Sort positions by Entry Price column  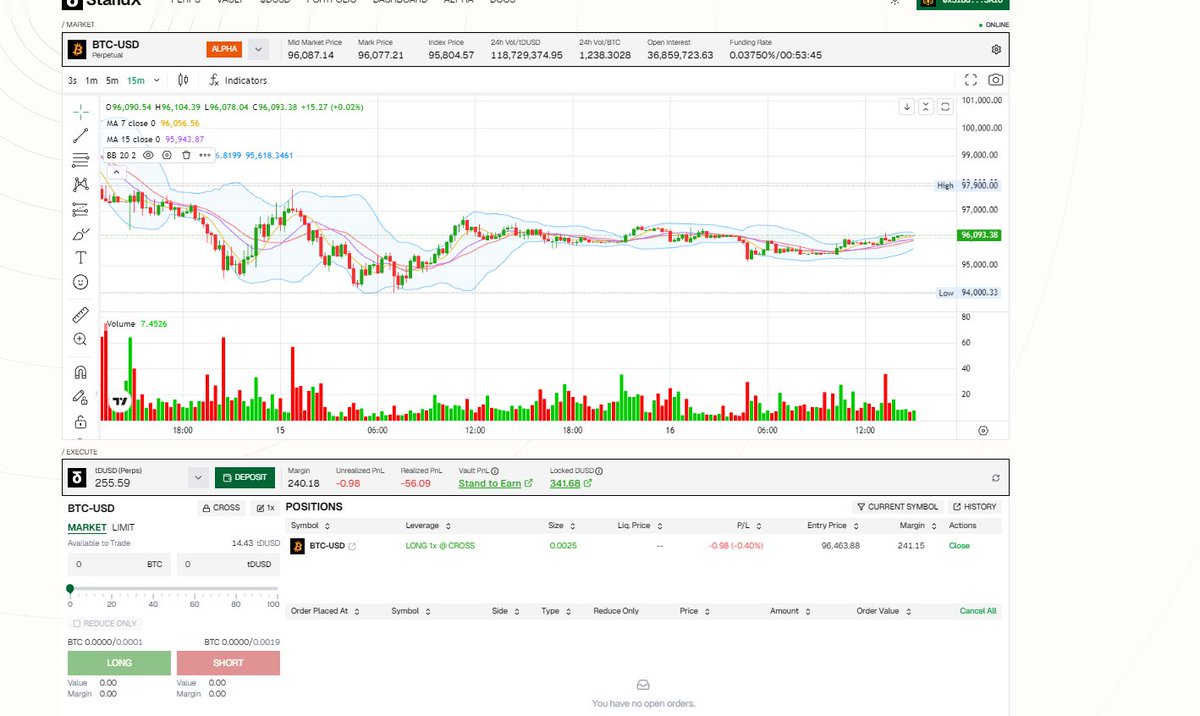(x=833, y=526)
